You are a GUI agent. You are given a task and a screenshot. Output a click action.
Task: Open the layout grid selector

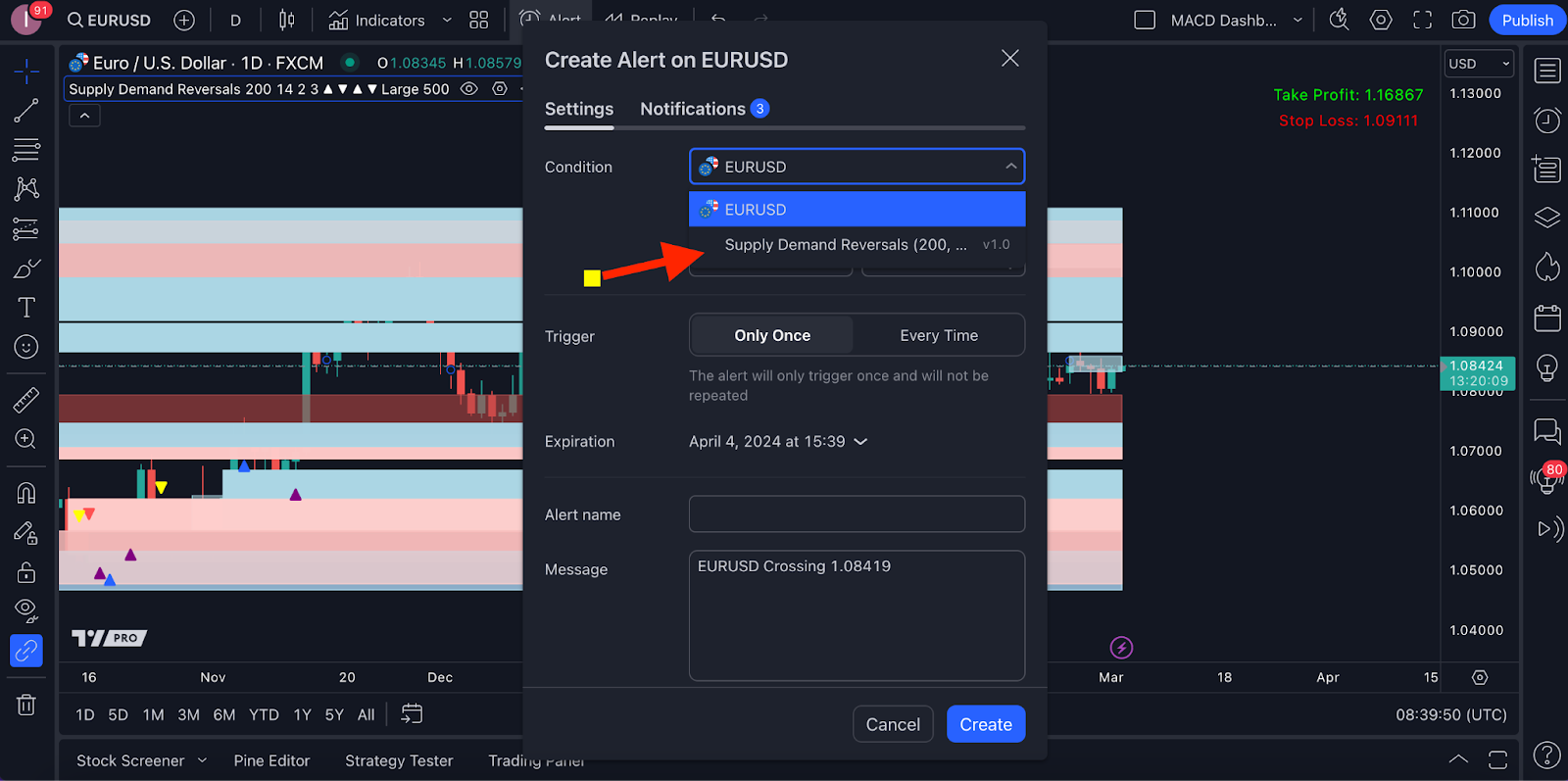(x=478, y=20)
